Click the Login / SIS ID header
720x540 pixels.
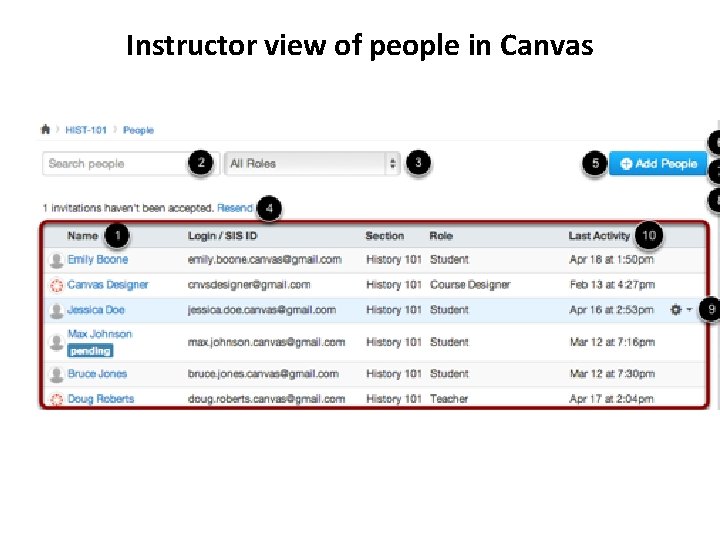pos(223,236)
